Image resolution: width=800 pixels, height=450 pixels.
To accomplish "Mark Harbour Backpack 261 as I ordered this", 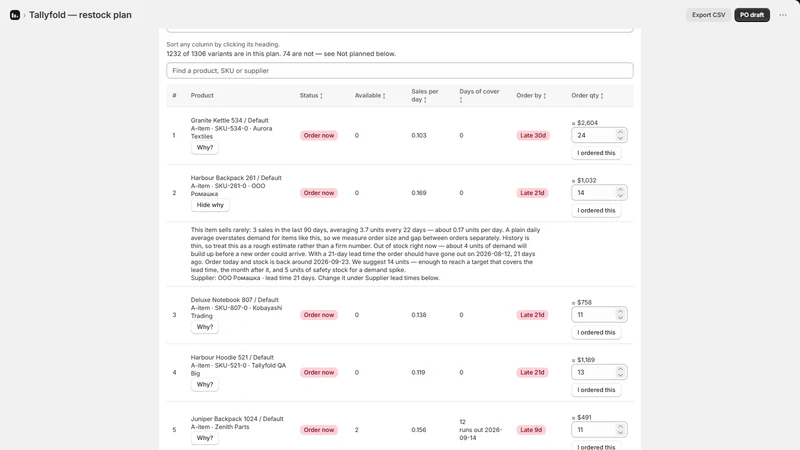I will click(596, 211).
